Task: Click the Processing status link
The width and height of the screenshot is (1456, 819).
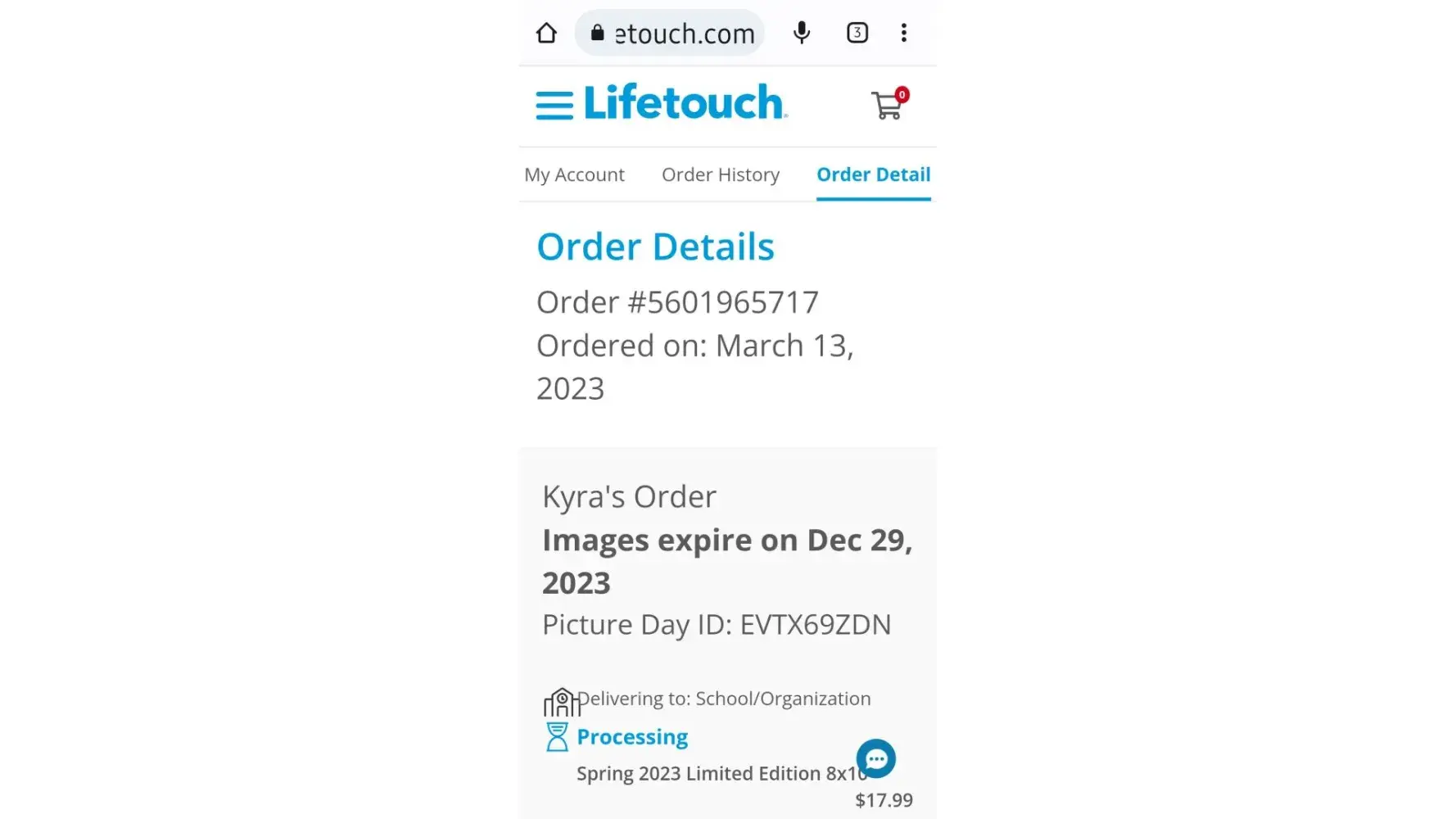Action: (x=632, y=737)
